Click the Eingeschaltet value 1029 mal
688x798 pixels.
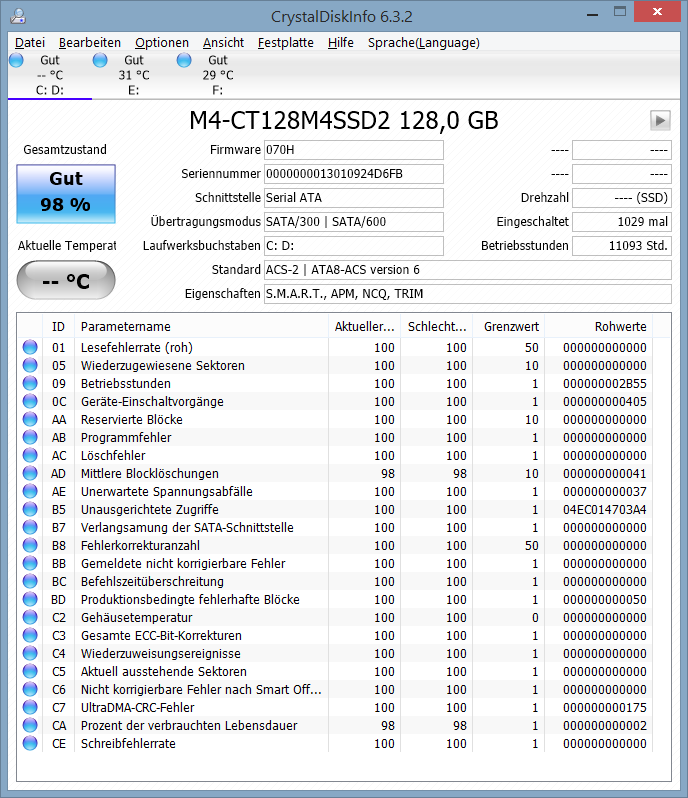pyautogui.click(x=622, y=221)
